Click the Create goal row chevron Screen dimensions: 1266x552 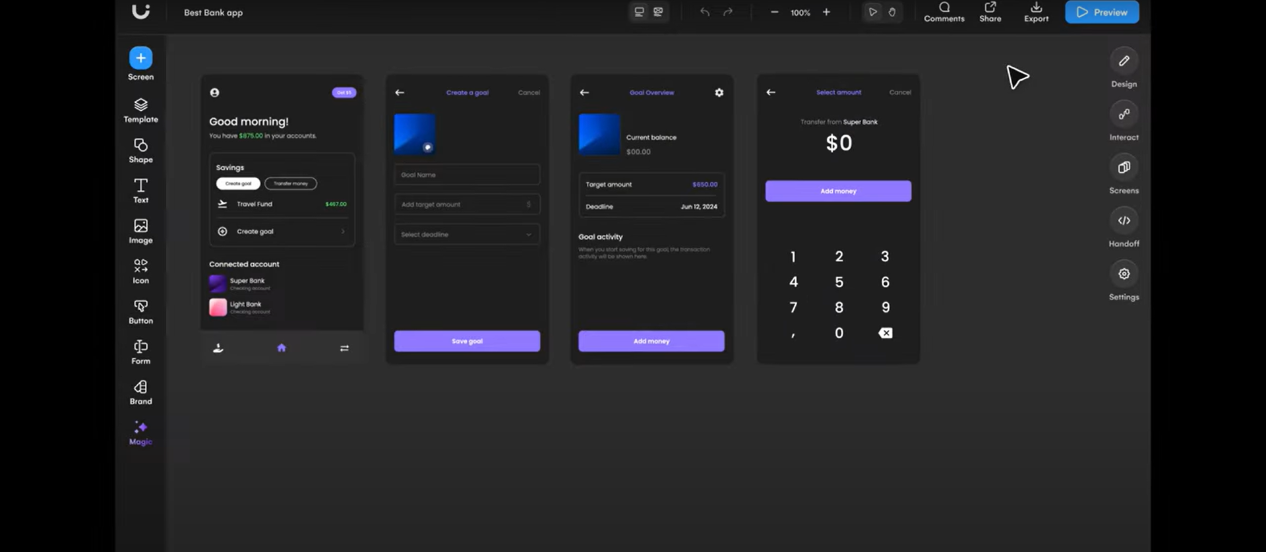coord(343,231)
